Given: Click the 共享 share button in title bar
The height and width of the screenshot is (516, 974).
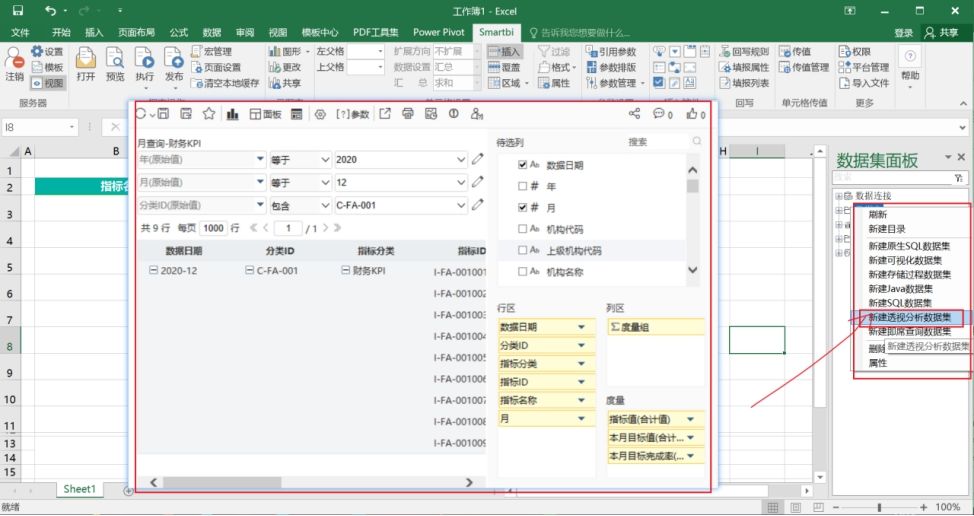Looking at the screenshot, I should tap(942, 32).
